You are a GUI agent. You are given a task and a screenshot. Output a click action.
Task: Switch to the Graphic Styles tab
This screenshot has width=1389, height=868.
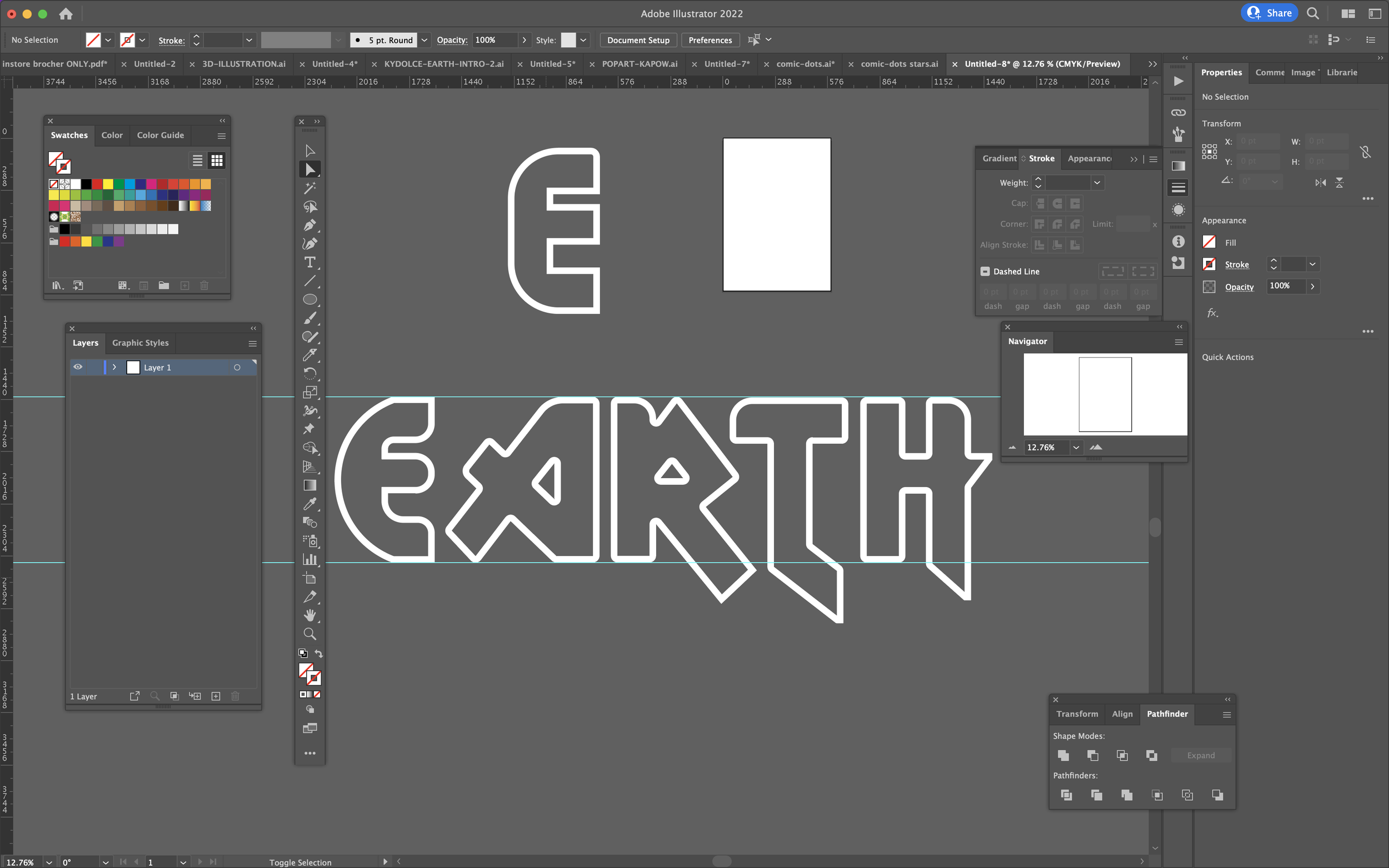click(140, 343)
